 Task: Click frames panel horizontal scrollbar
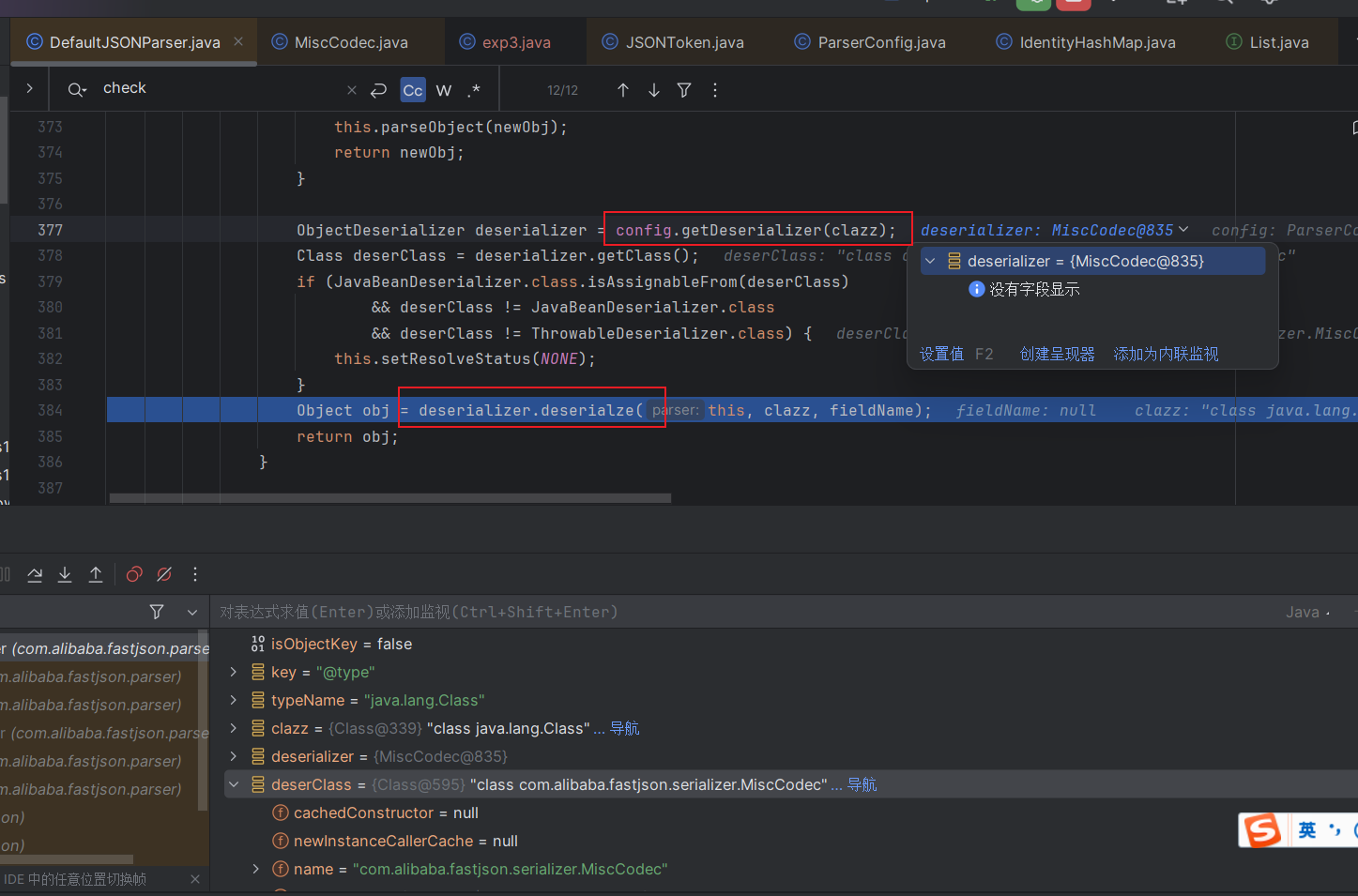[67, 858]
